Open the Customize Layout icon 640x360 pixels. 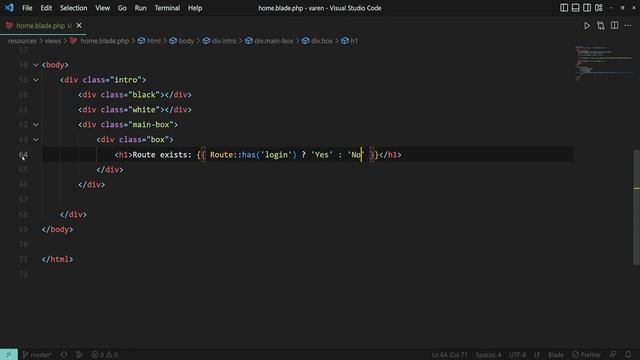(599, 8)
